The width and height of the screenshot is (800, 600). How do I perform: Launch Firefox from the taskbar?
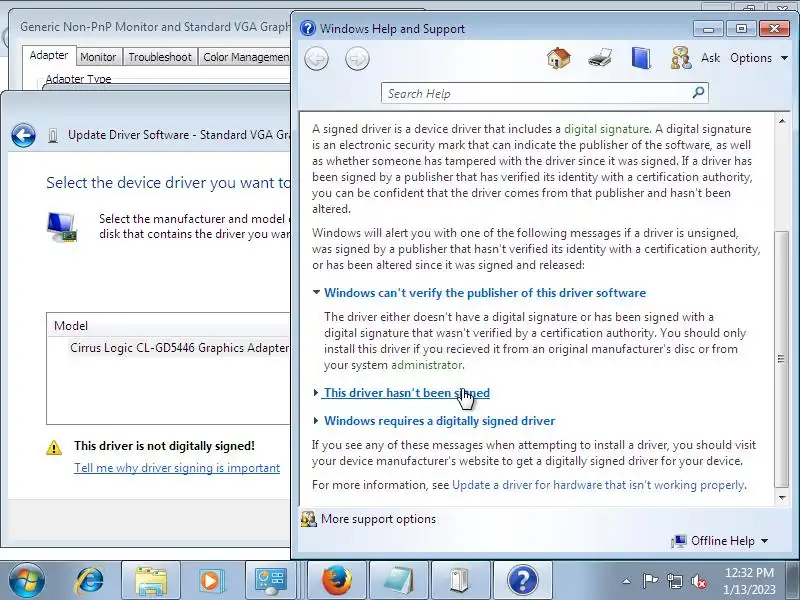337,581
